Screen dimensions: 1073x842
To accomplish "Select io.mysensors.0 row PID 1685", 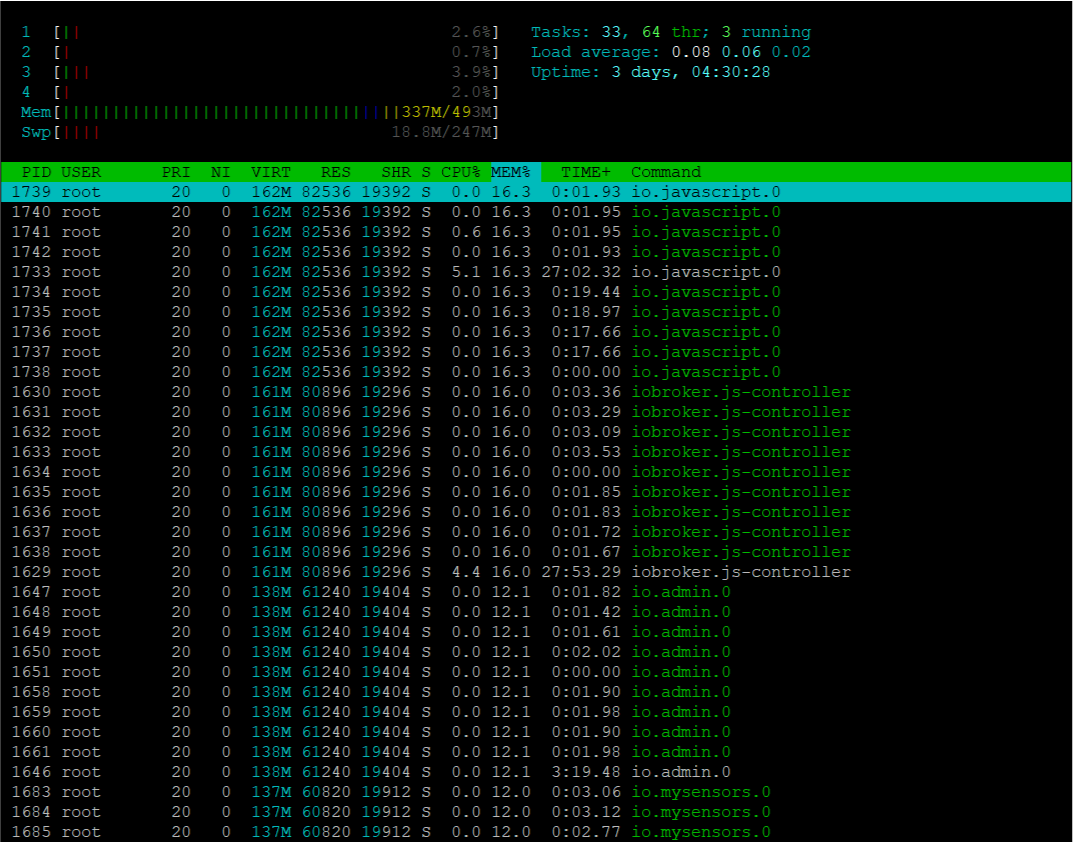I will tap(536, 832).
